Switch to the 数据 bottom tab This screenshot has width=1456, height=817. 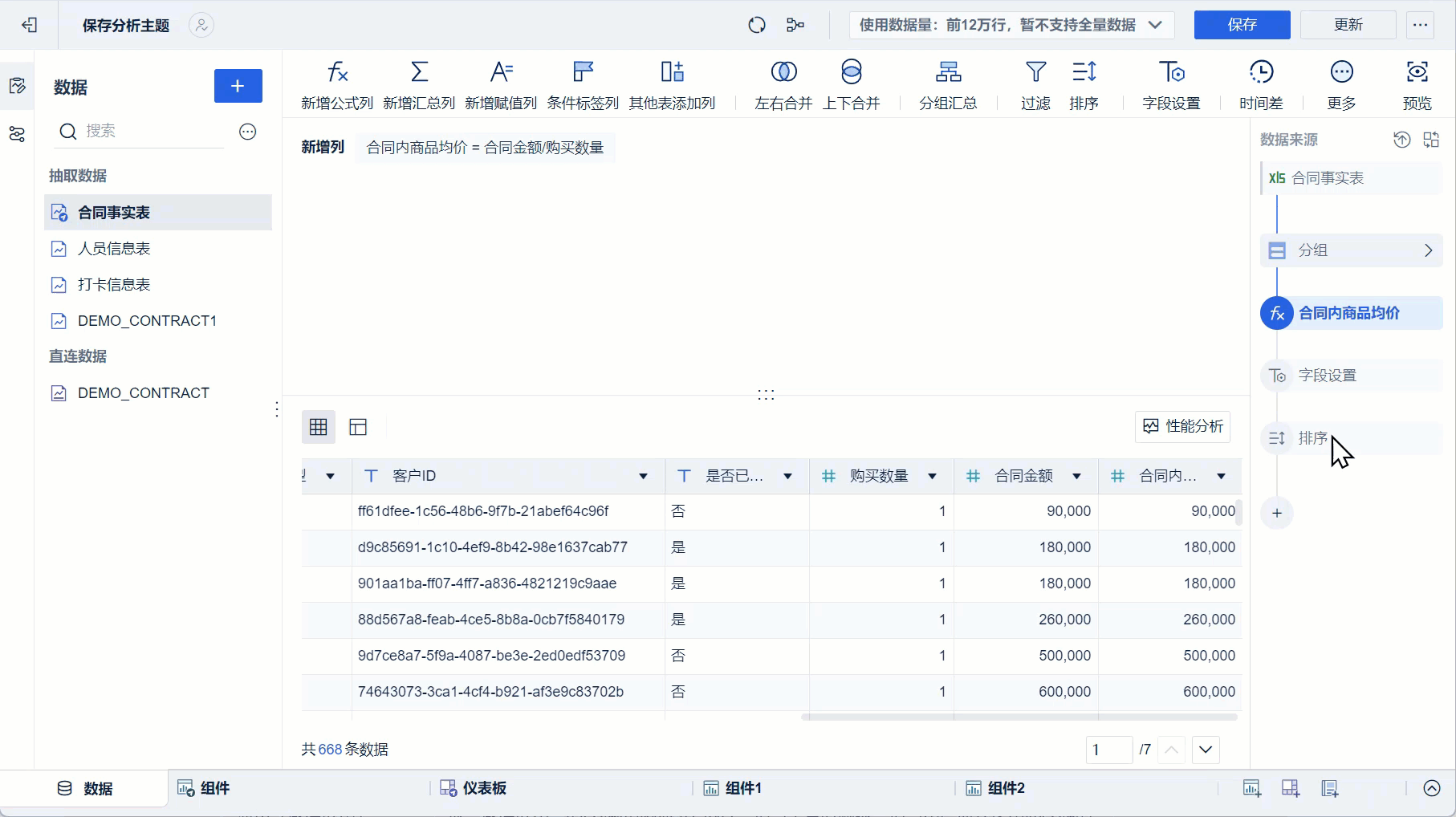point(85,788)
